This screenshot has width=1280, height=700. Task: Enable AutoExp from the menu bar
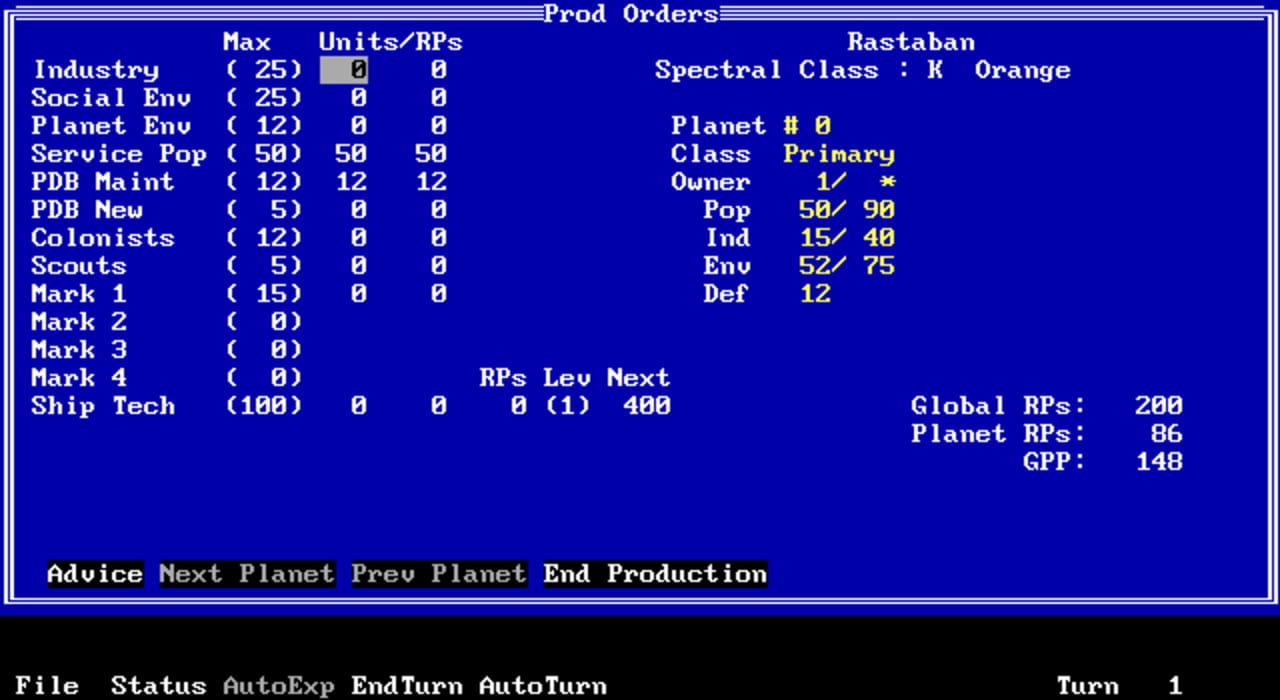[278, 686]
